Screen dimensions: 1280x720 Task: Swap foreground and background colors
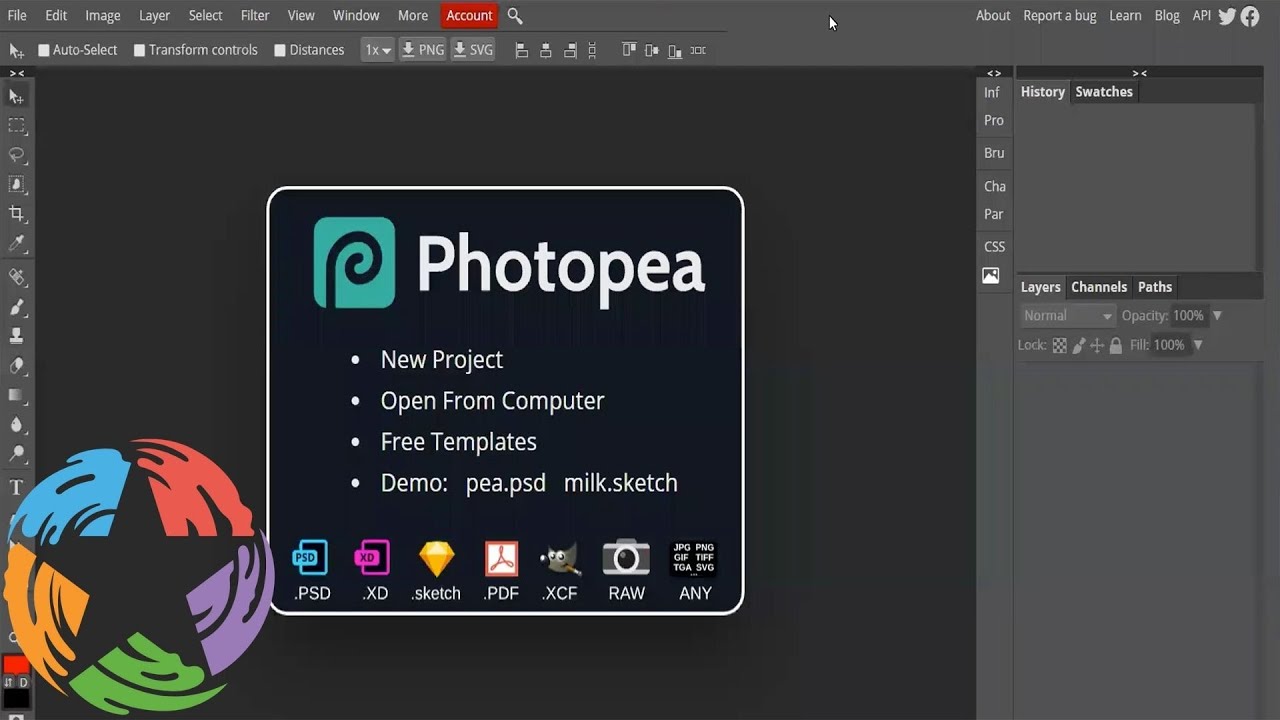[x=9, y=683]
